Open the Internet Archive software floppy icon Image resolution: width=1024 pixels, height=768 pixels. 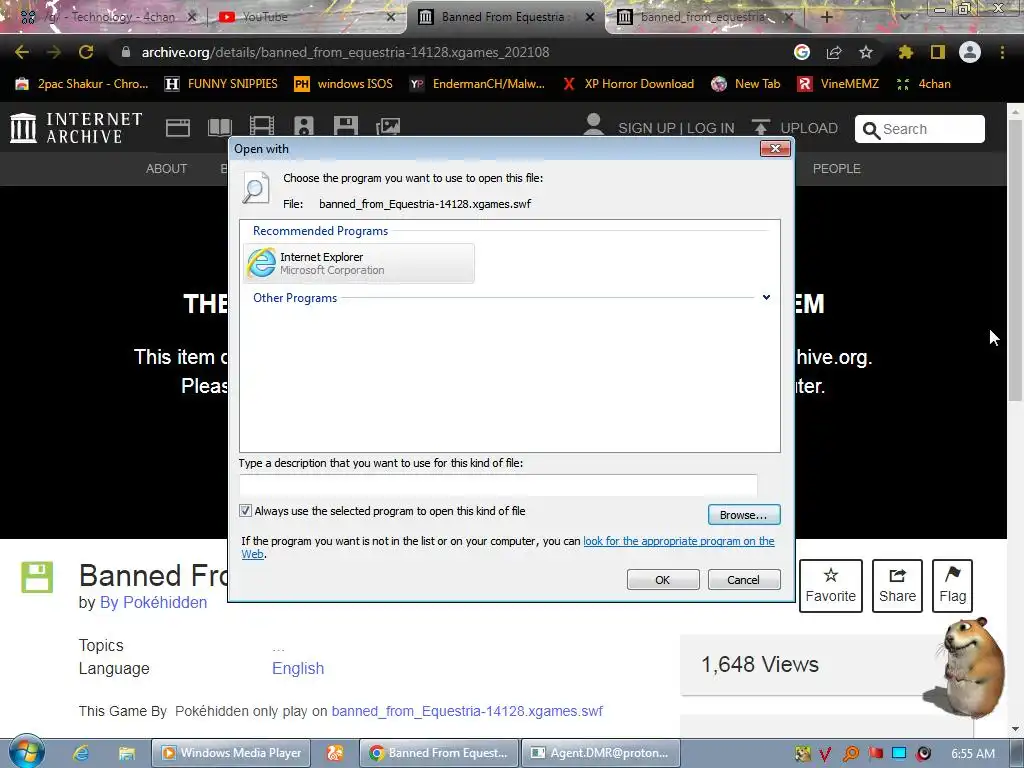[x=345, y=126]
